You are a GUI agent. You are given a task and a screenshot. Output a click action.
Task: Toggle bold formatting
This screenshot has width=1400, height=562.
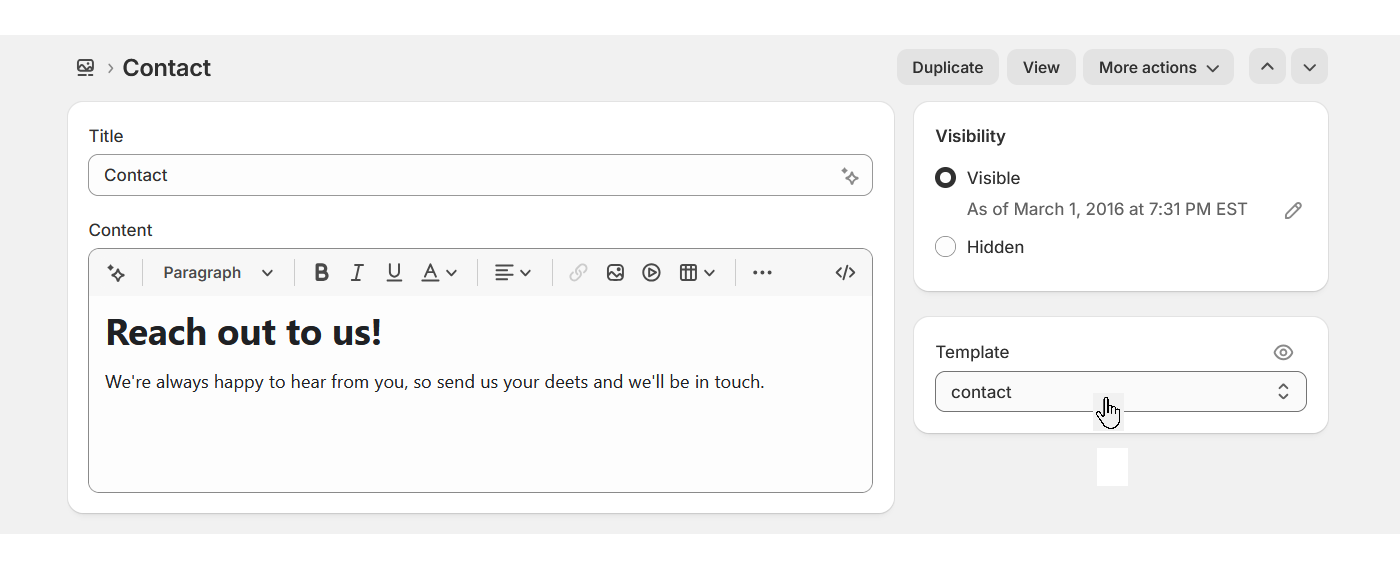pos(321,273)
